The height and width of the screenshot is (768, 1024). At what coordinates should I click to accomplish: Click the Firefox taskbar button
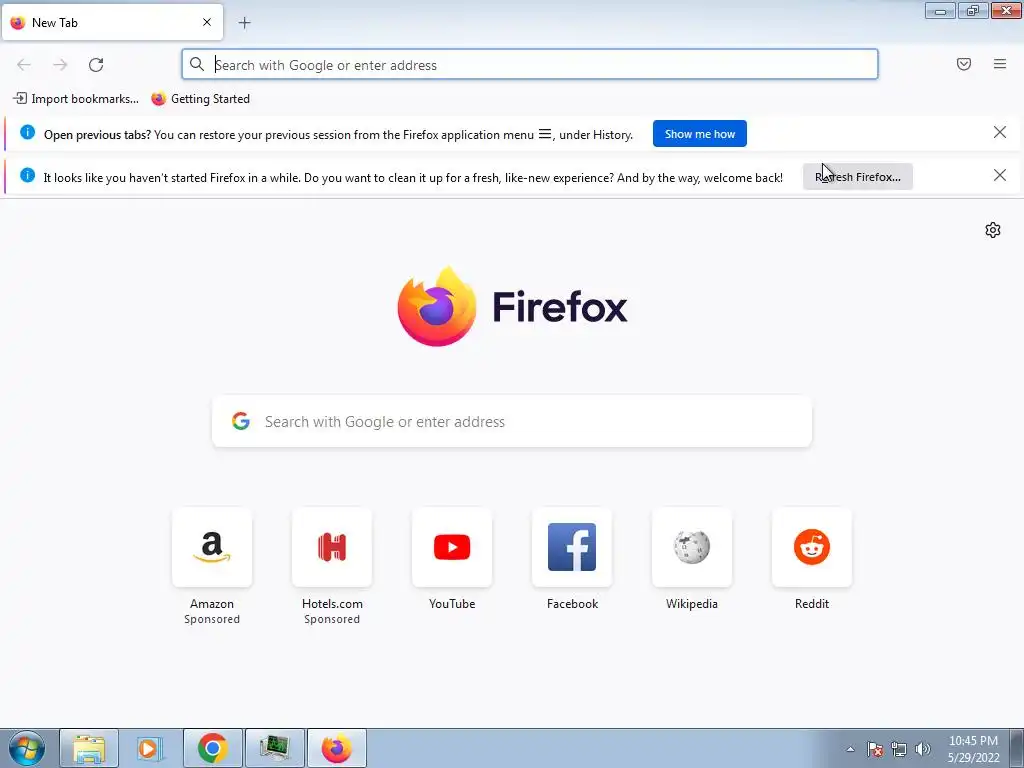(336, 748)
